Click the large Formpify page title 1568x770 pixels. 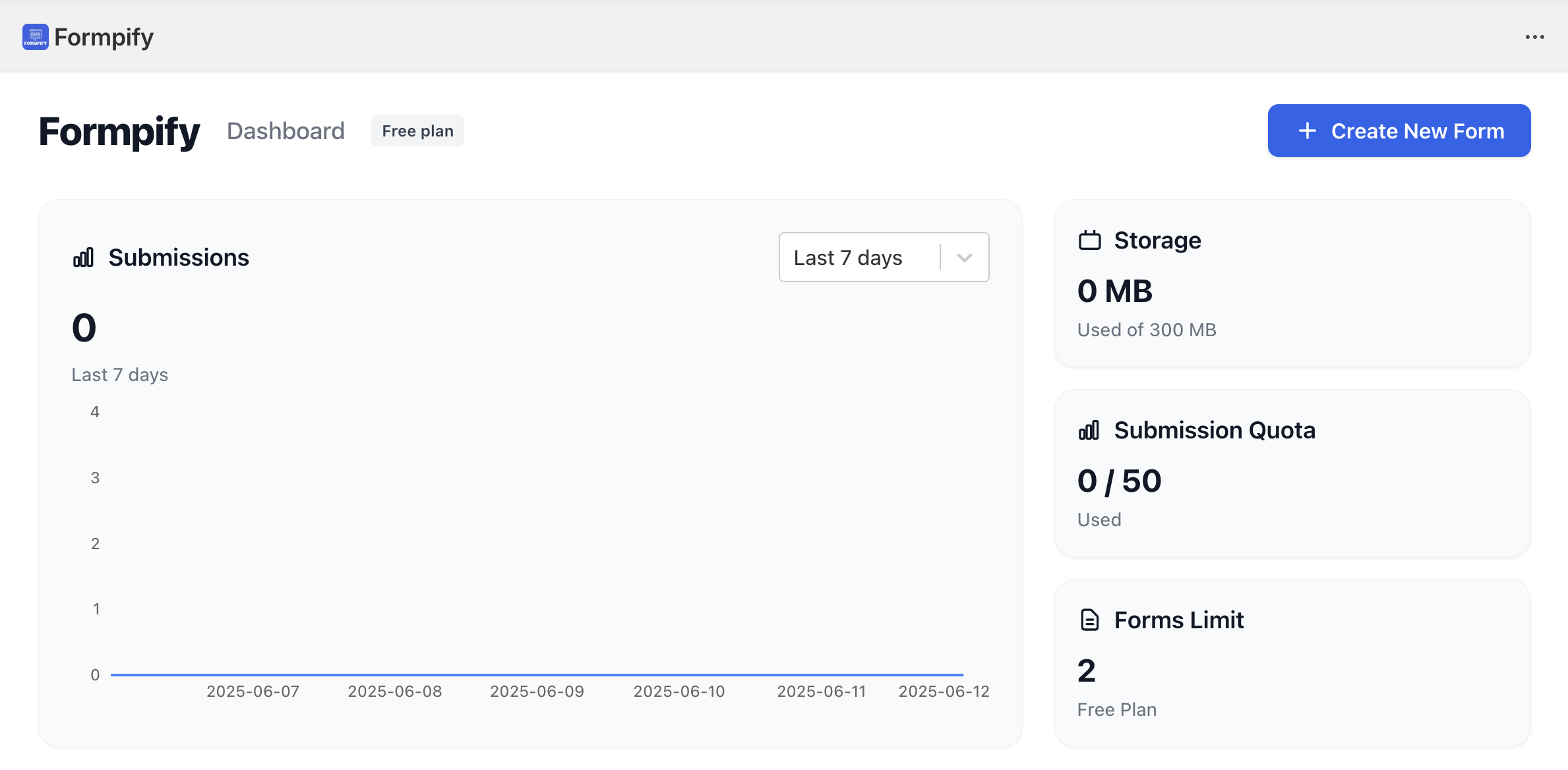119,131
